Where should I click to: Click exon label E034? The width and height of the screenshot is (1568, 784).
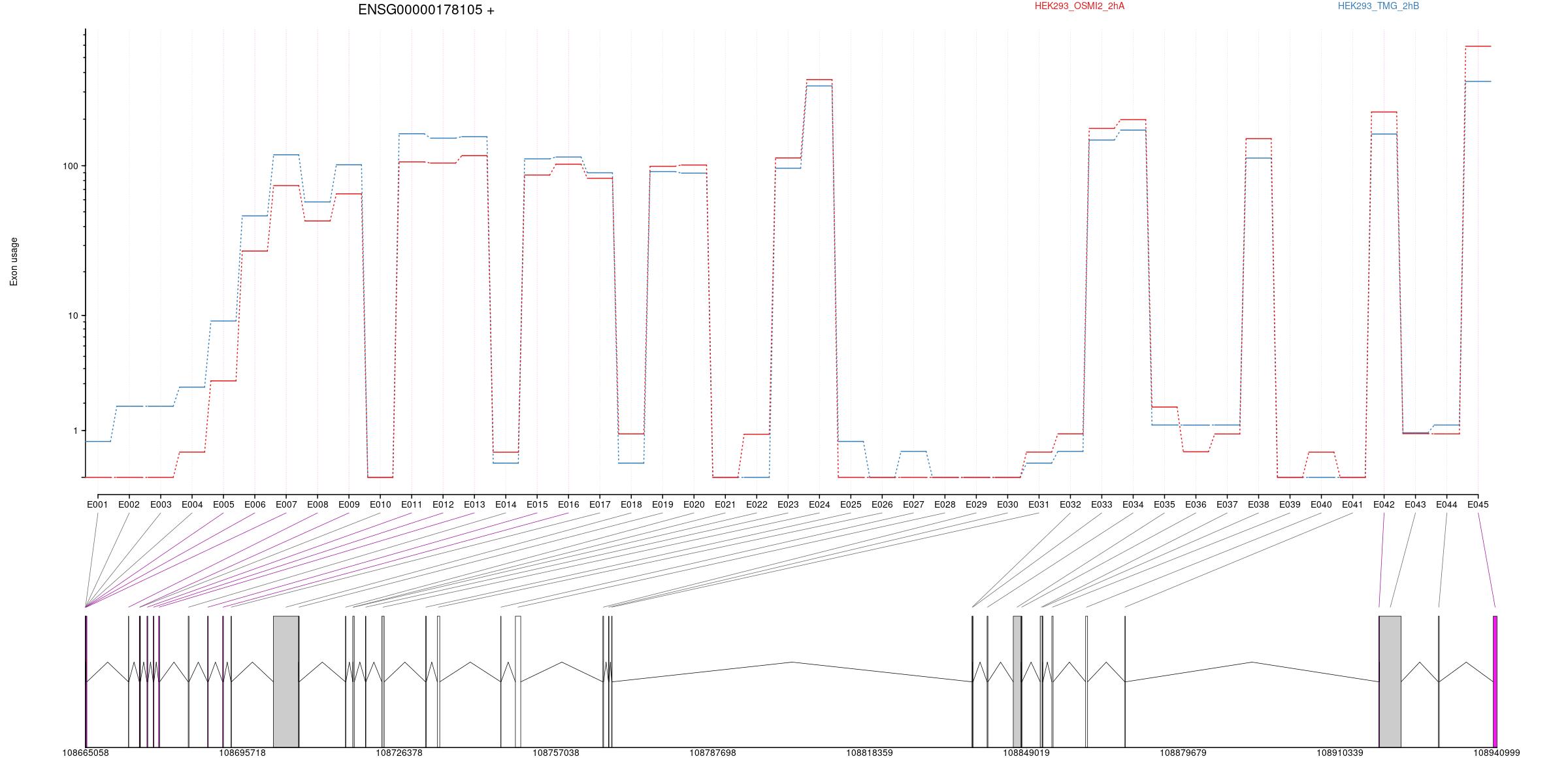(1133, 504)
